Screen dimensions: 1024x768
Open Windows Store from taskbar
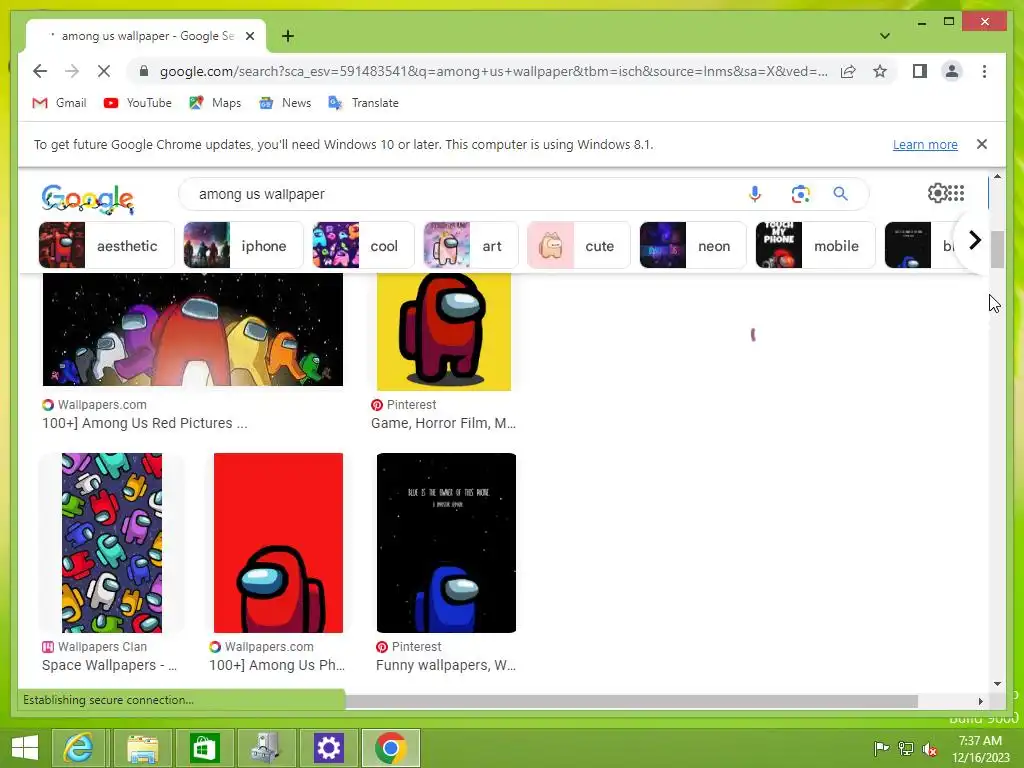click(204, 748)
